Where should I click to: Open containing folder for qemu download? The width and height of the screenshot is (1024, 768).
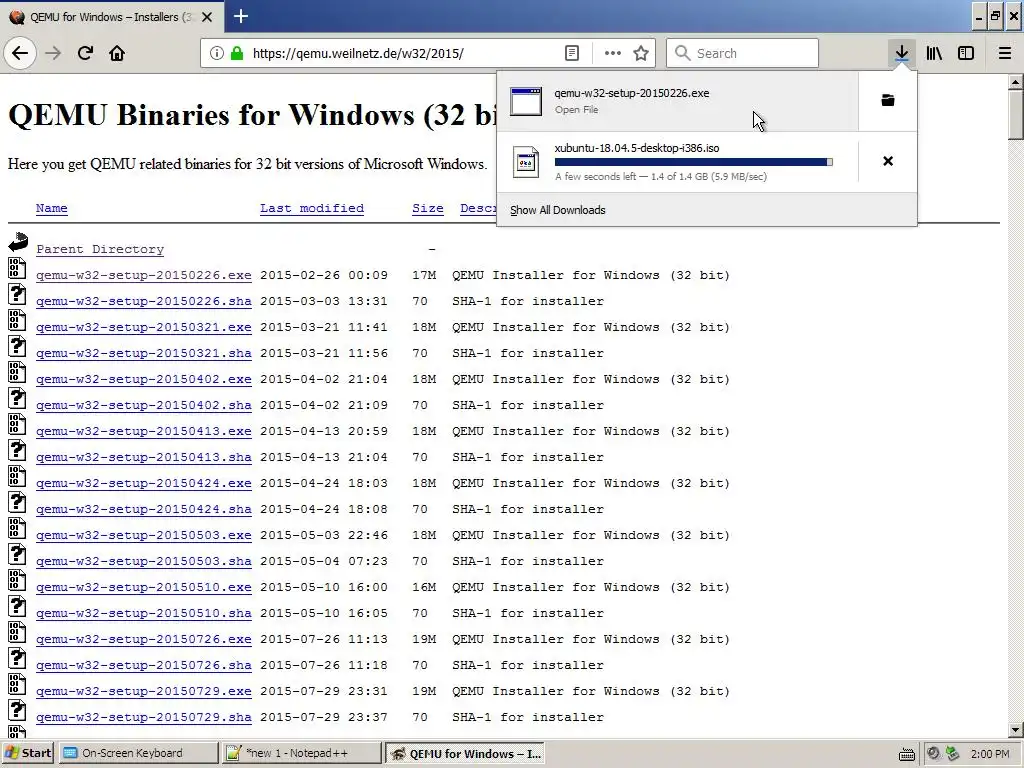pyautogui.click(x=888, y=100)
